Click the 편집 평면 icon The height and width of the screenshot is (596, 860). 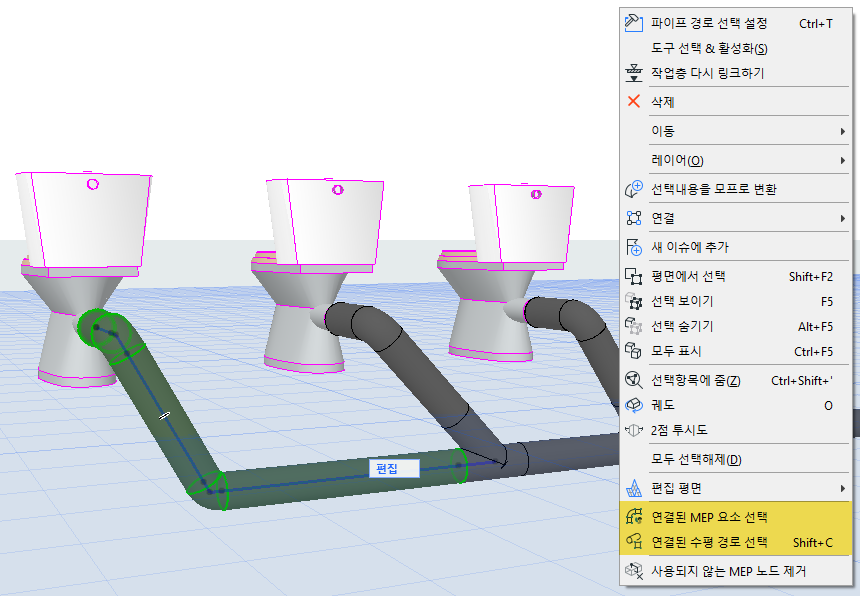pyautogui.click(x=633, y=488)
